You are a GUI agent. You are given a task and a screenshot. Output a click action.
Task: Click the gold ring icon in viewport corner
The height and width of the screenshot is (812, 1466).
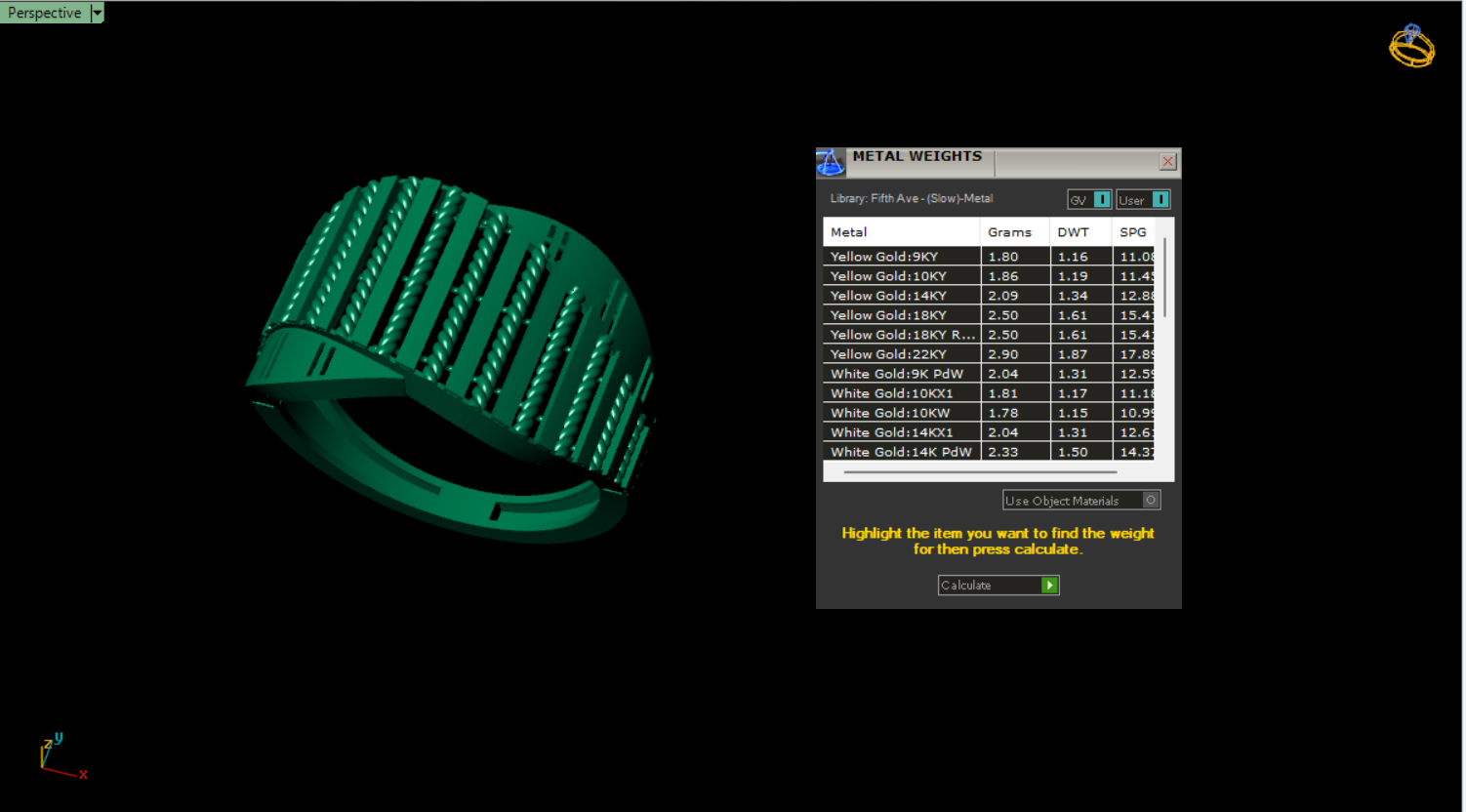(1411, 46)
